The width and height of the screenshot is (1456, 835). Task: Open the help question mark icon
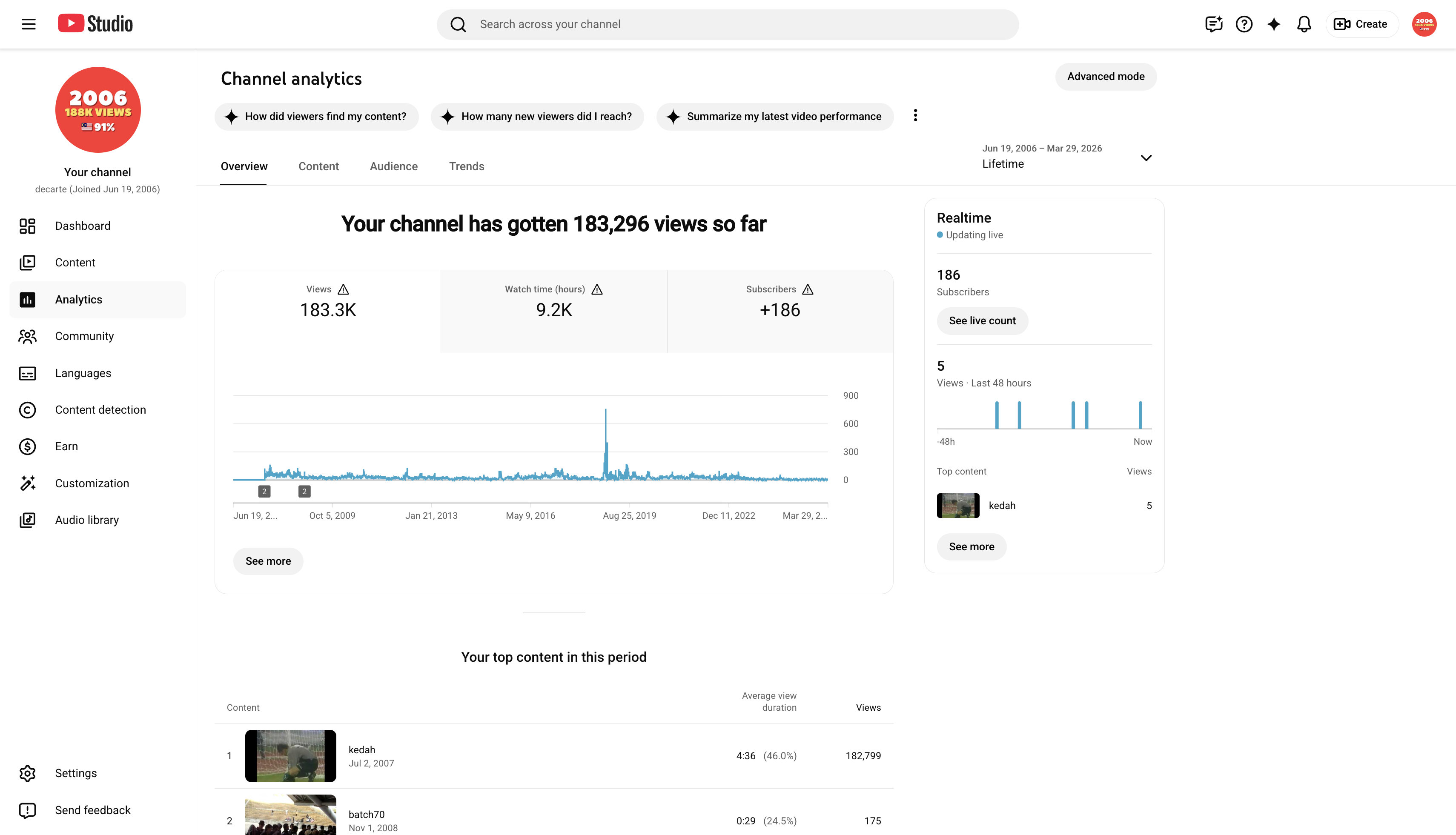point(1244,24)
